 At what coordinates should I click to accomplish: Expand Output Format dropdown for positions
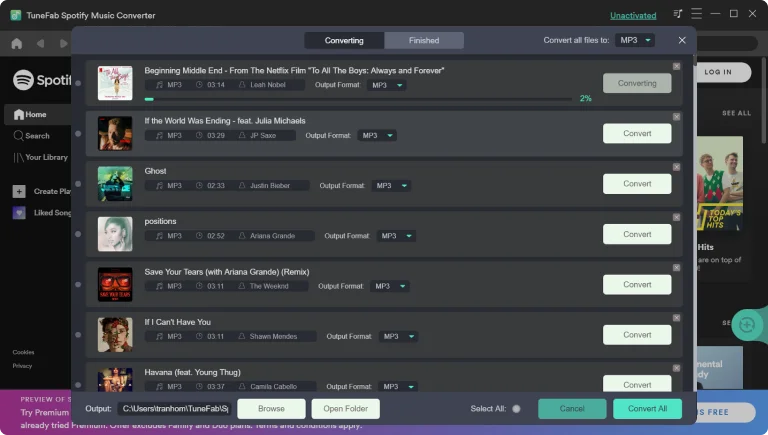click(396, 236)
